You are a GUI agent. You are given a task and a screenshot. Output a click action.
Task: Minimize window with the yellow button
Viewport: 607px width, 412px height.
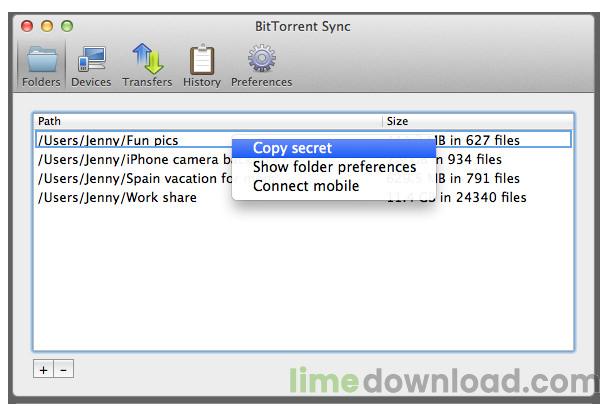(x=47, y=26)
